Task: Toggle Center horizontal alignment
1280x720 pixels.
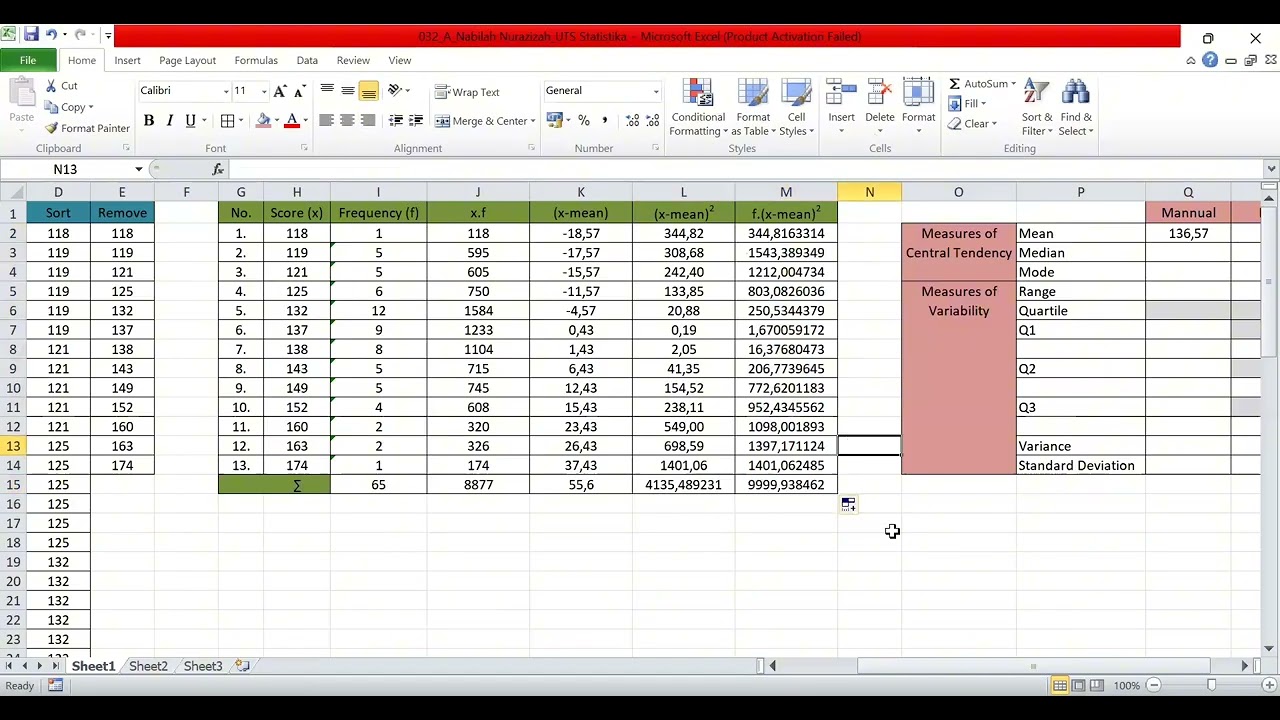Action: [x=347, y=121]
